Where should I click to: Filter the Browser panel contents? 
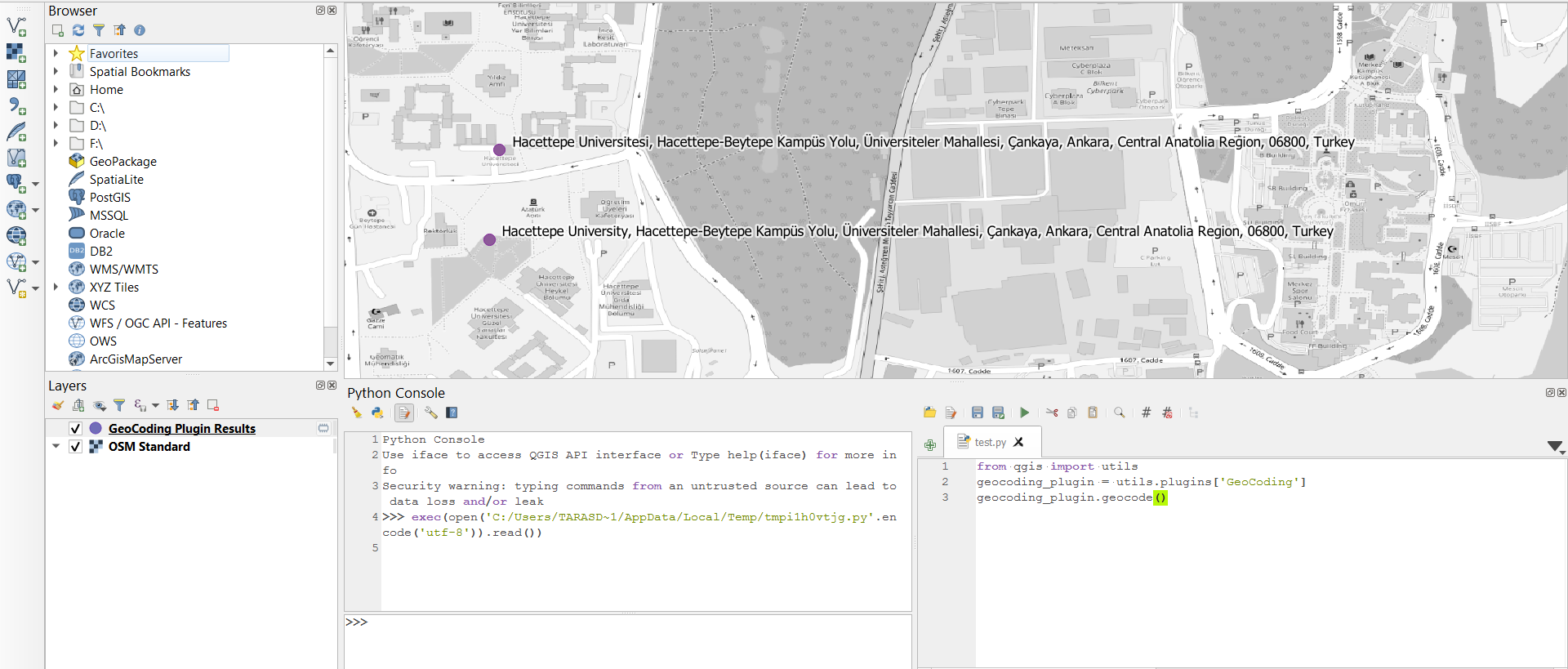(x=99, y=30)
